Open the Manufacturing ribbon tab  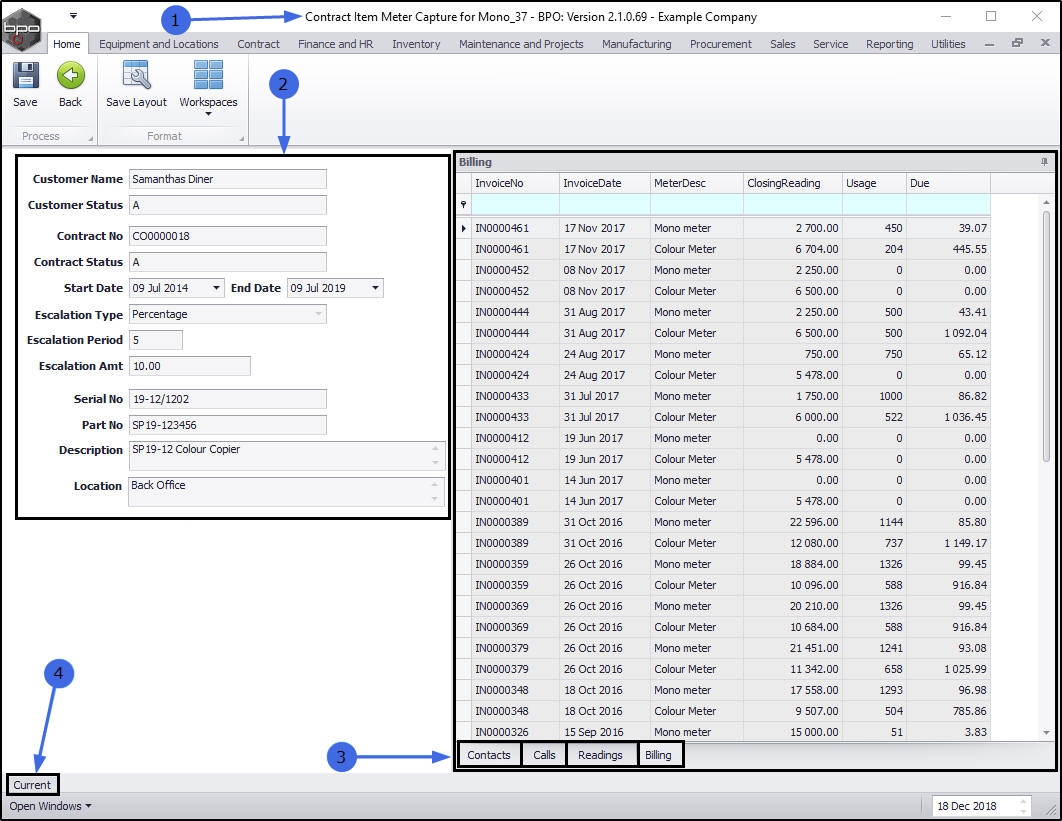click(637, 44)
